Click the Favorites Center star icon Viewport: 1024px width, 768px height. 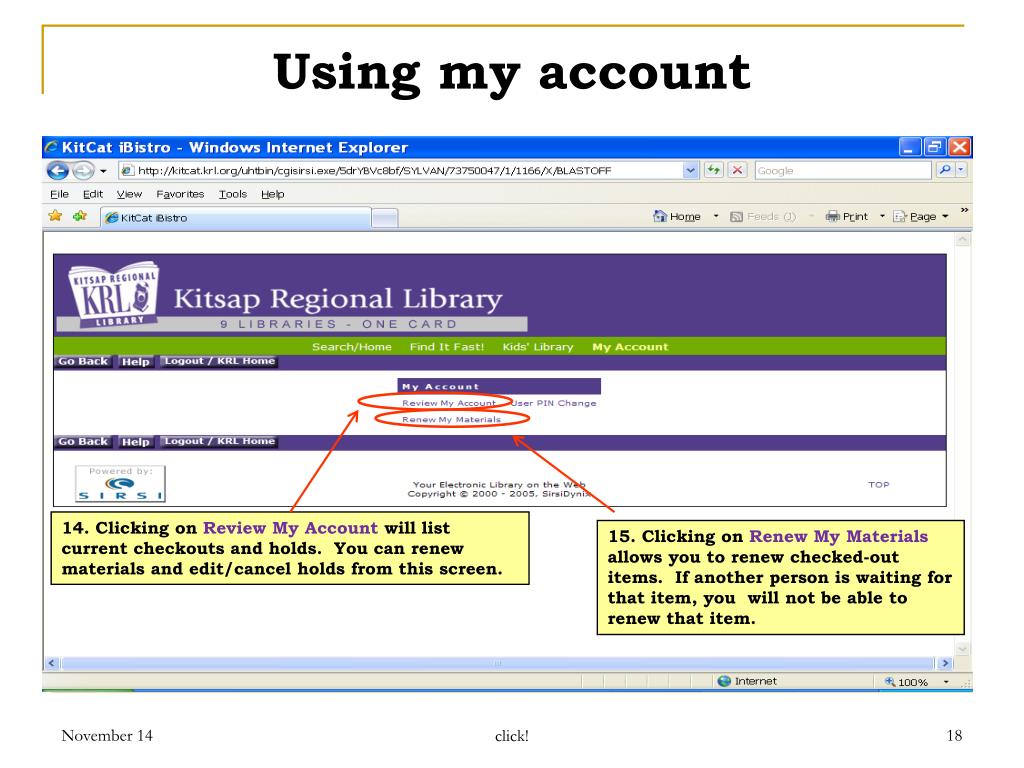(x=56, y=216)
